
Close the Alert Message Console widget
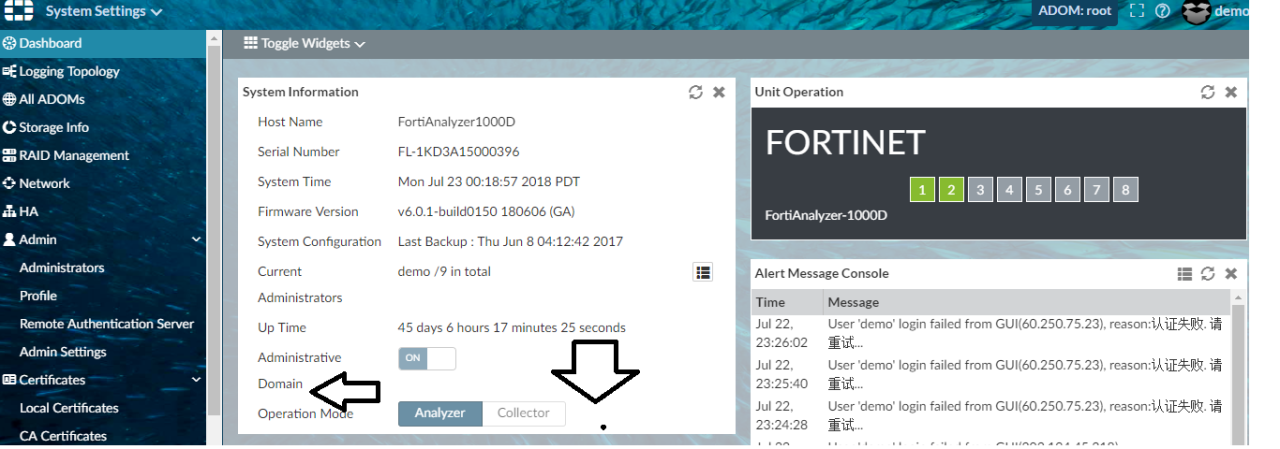click(1231, 274)
